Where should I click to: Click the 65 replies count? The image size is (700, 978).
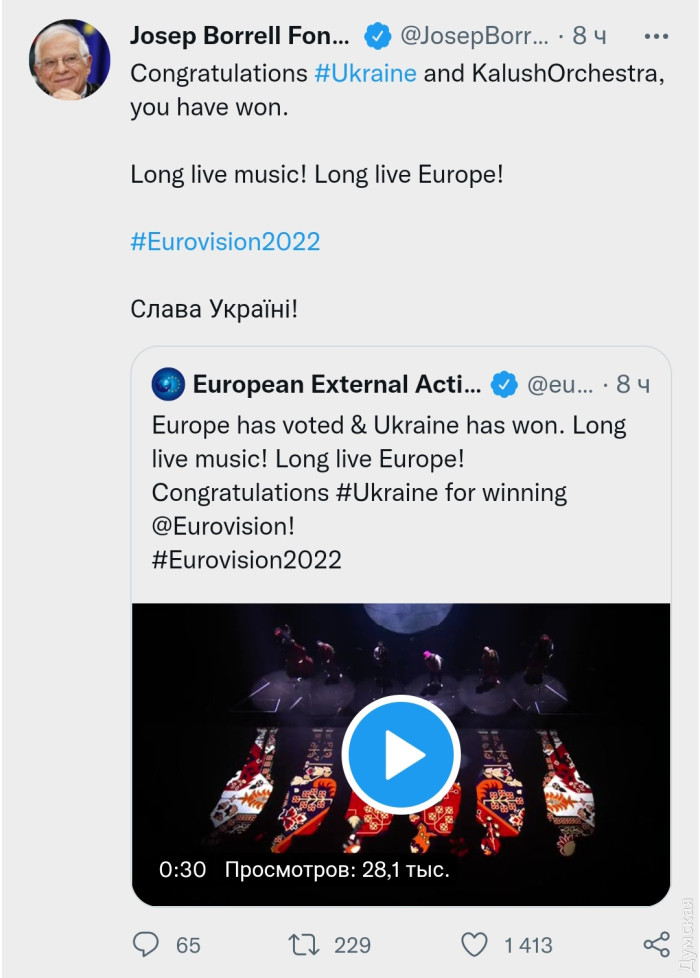click(188, 944)
